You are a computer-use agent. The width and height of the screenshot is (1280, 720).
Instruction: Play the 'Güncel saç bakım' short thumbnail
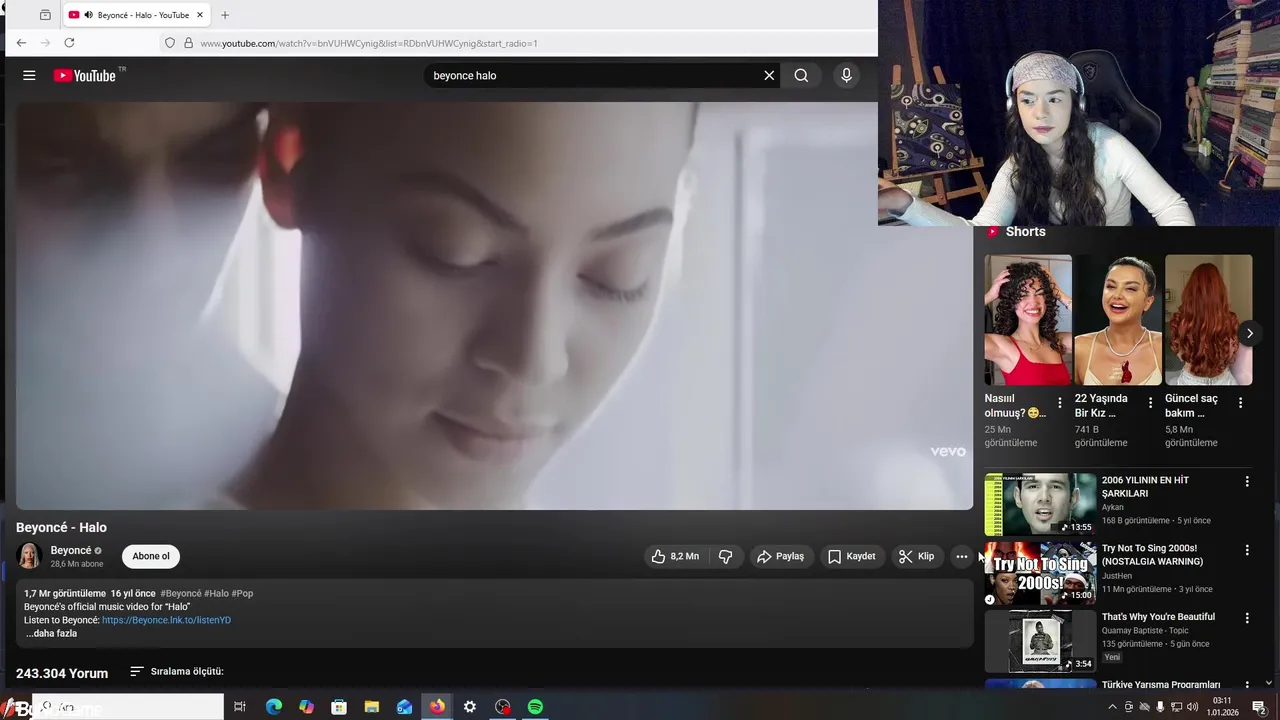coord(1208,320)
